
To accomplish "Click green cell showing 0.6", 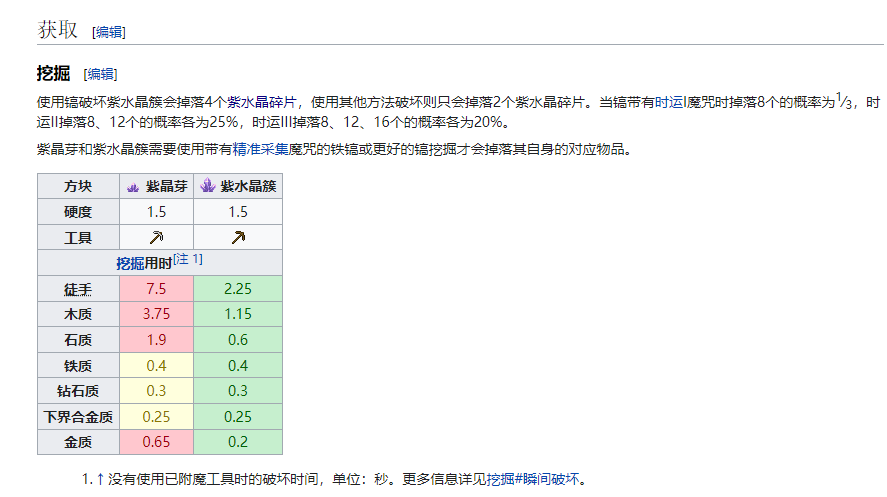I will 238,340.
